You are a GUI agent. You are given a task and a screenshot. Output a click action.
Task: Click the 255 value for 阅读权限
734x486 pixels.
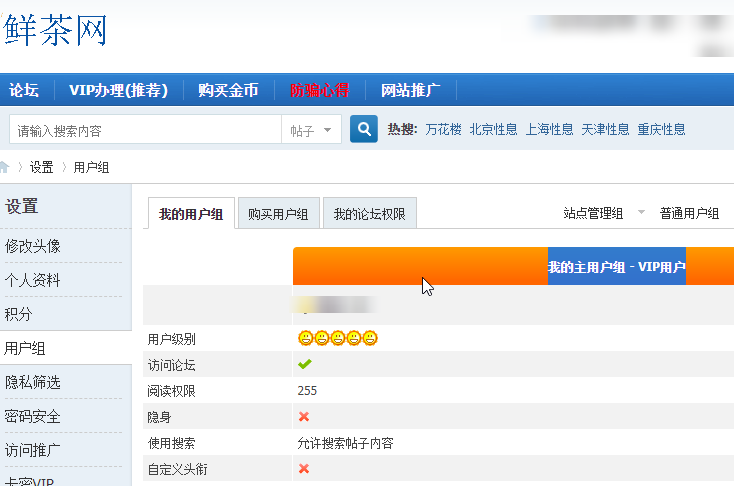click(307, 390)
